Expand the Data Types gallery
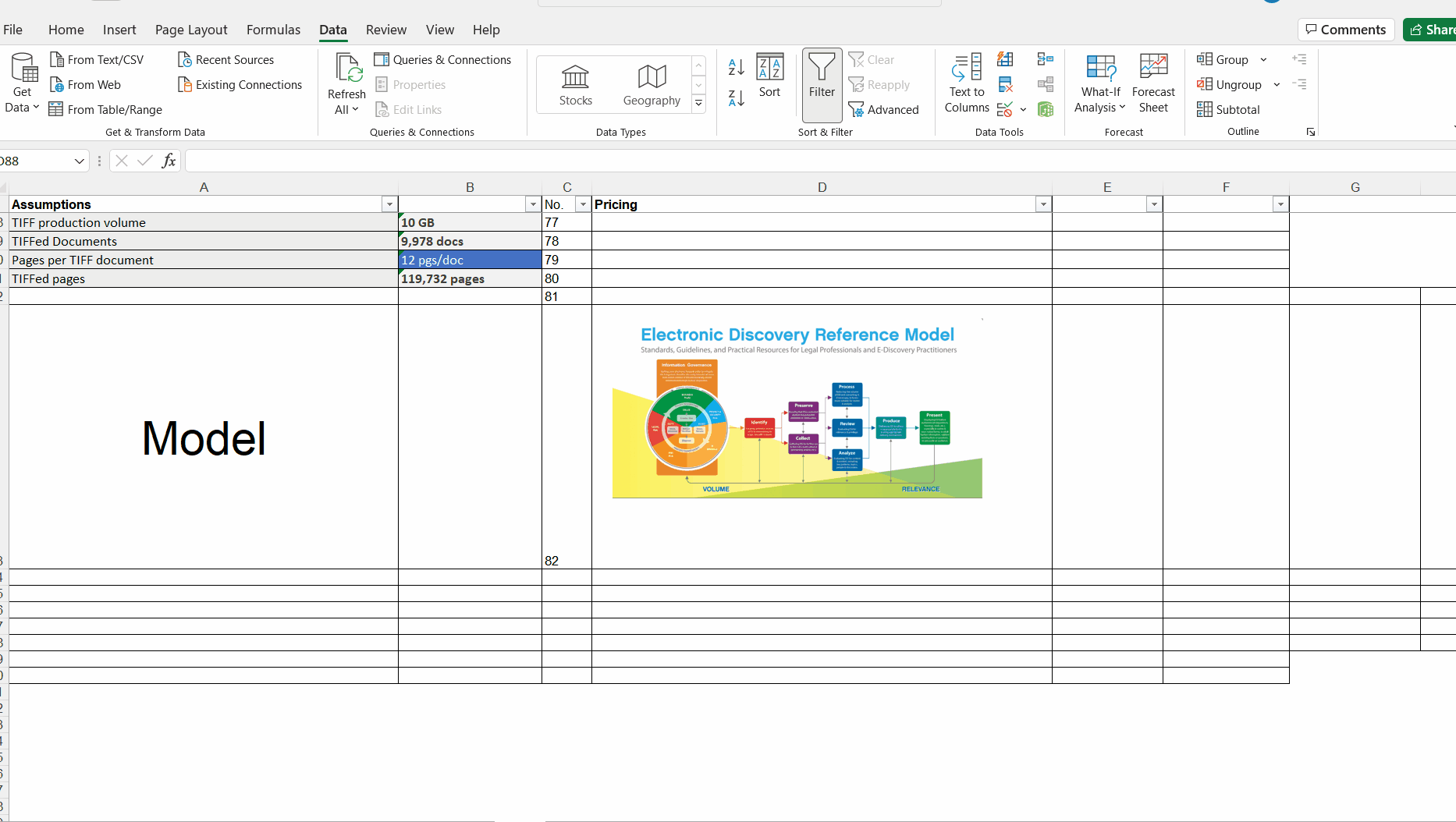Viewport: 1456px width, 822px height. [x=699, y=103]
